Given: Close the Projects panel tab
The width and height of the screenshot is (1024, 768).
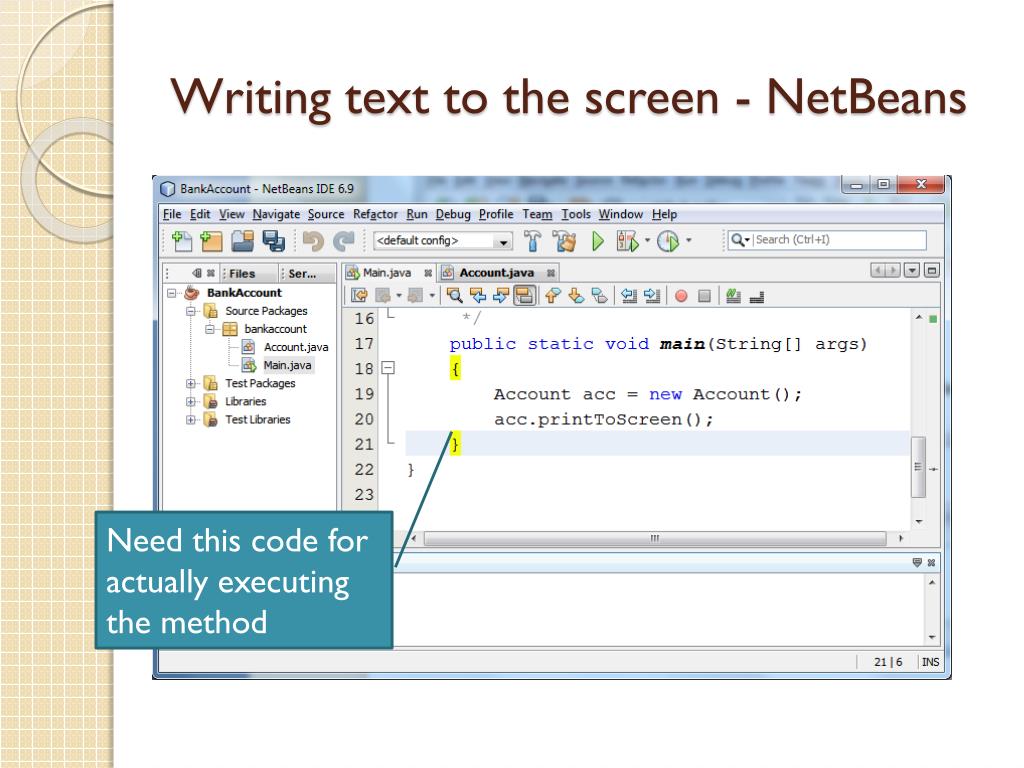Looking at the screenshot, I should tap(211, 274).
